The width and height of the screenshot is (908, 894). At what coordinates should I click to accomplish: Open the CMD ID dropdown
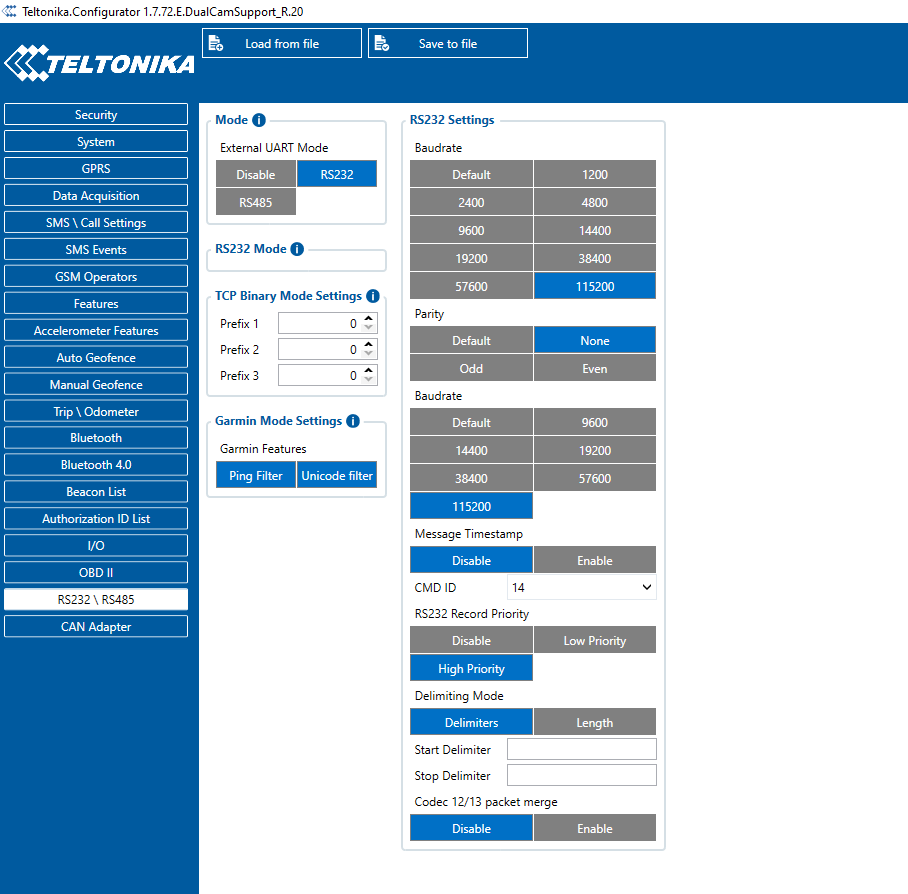point(581,587)
